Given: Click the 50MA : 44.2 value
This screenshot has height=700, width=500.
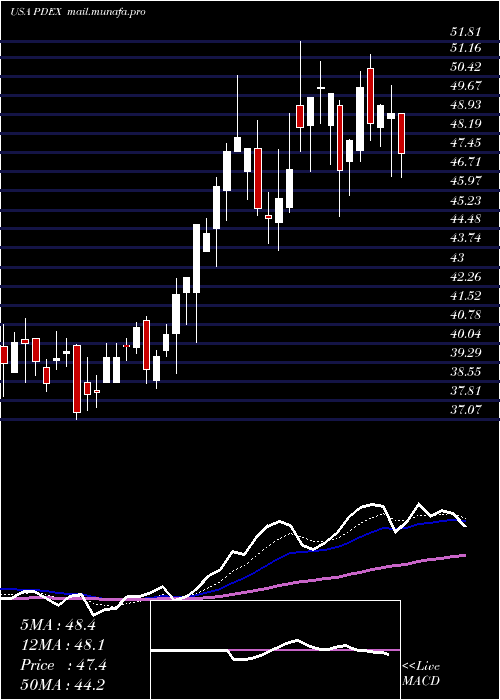Looking at the screenshot, I should 62,684.
